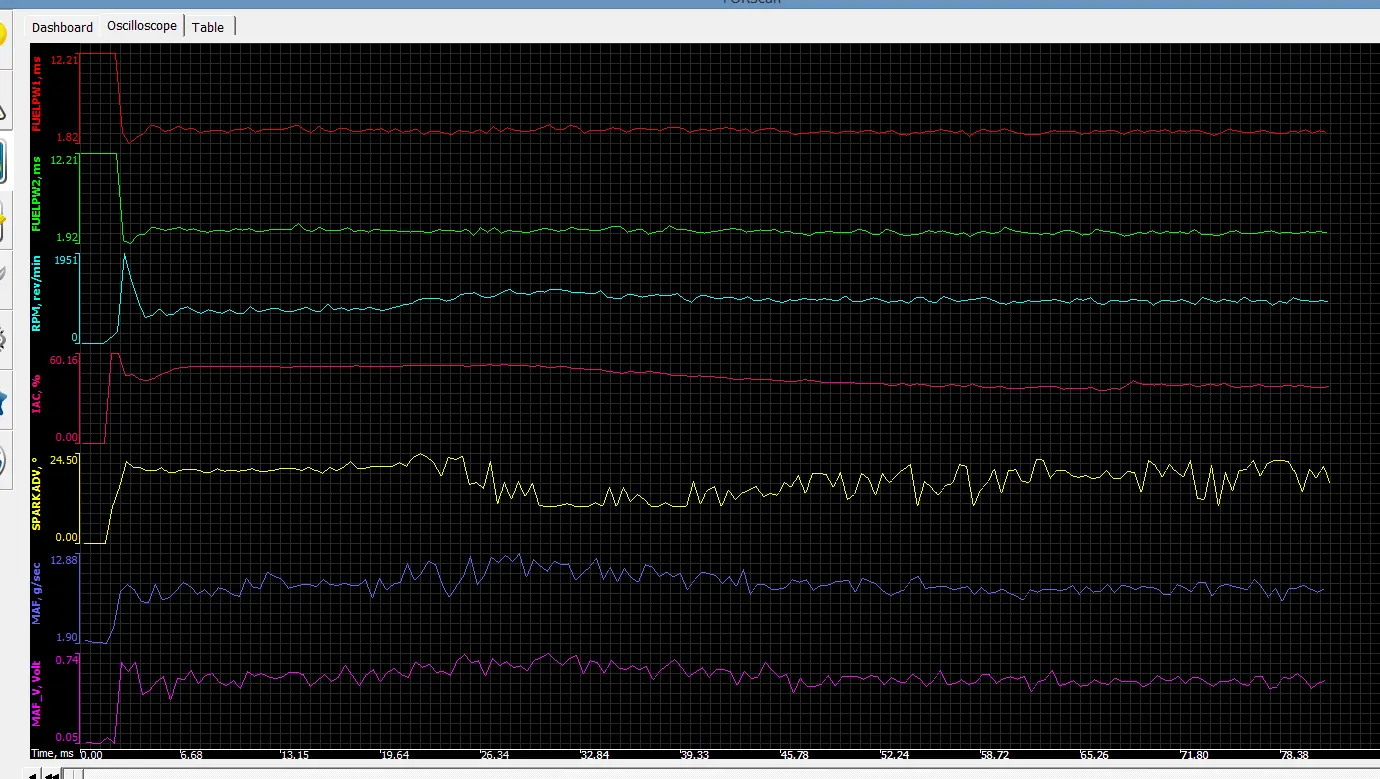The image size is (1380, 779).
Task: Click the 78.38 time axis tick
Action: pos(1295,755)
